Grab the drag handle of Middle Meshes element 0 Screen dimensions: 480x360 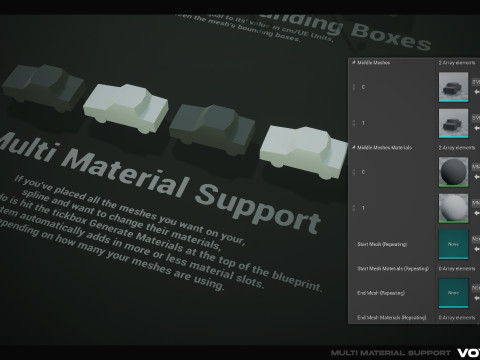click(x=354, y=87)
